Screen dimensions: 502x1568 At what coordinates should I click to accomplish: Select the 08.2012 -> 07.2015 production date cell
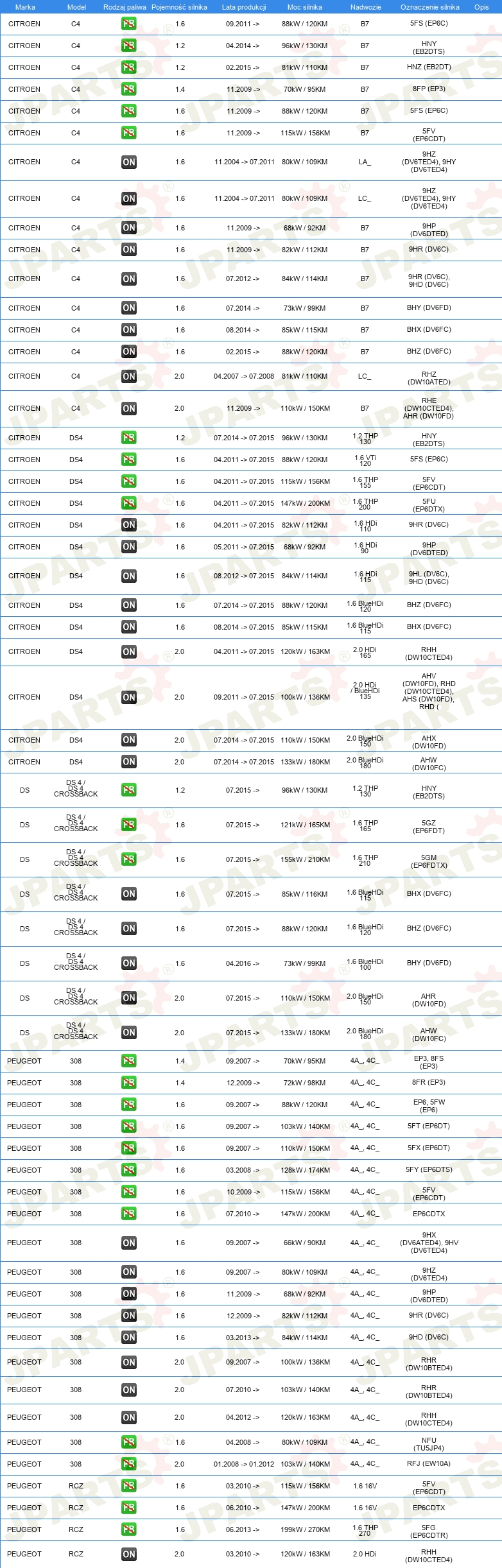coord(244,576)
